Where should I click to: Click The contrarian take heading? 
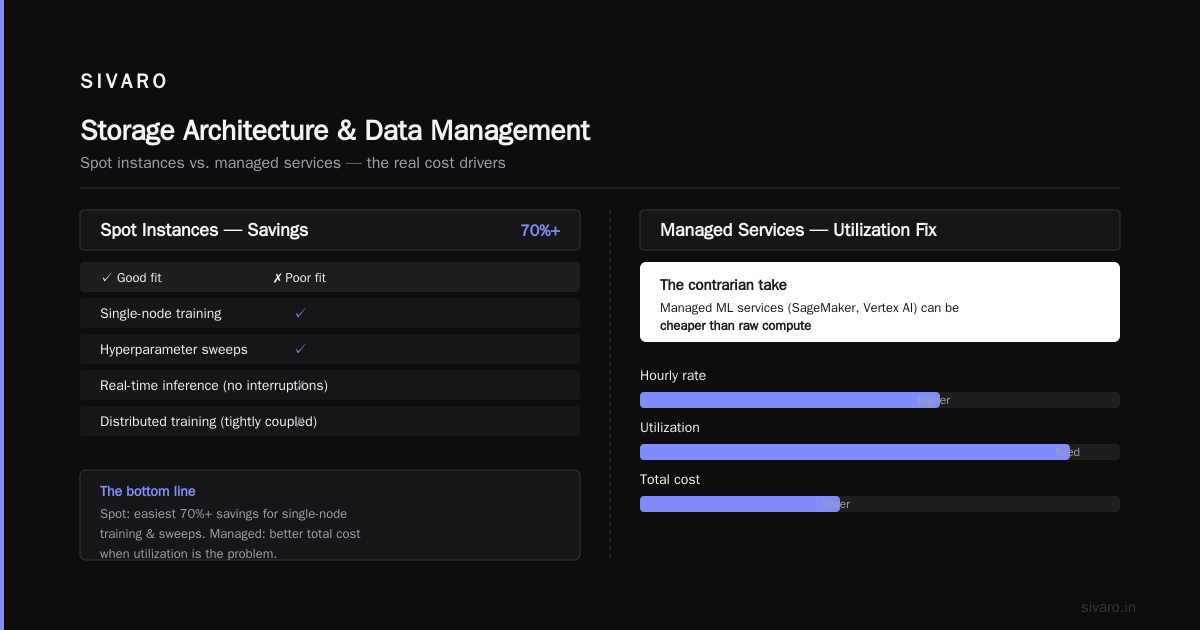pos(723,285)
